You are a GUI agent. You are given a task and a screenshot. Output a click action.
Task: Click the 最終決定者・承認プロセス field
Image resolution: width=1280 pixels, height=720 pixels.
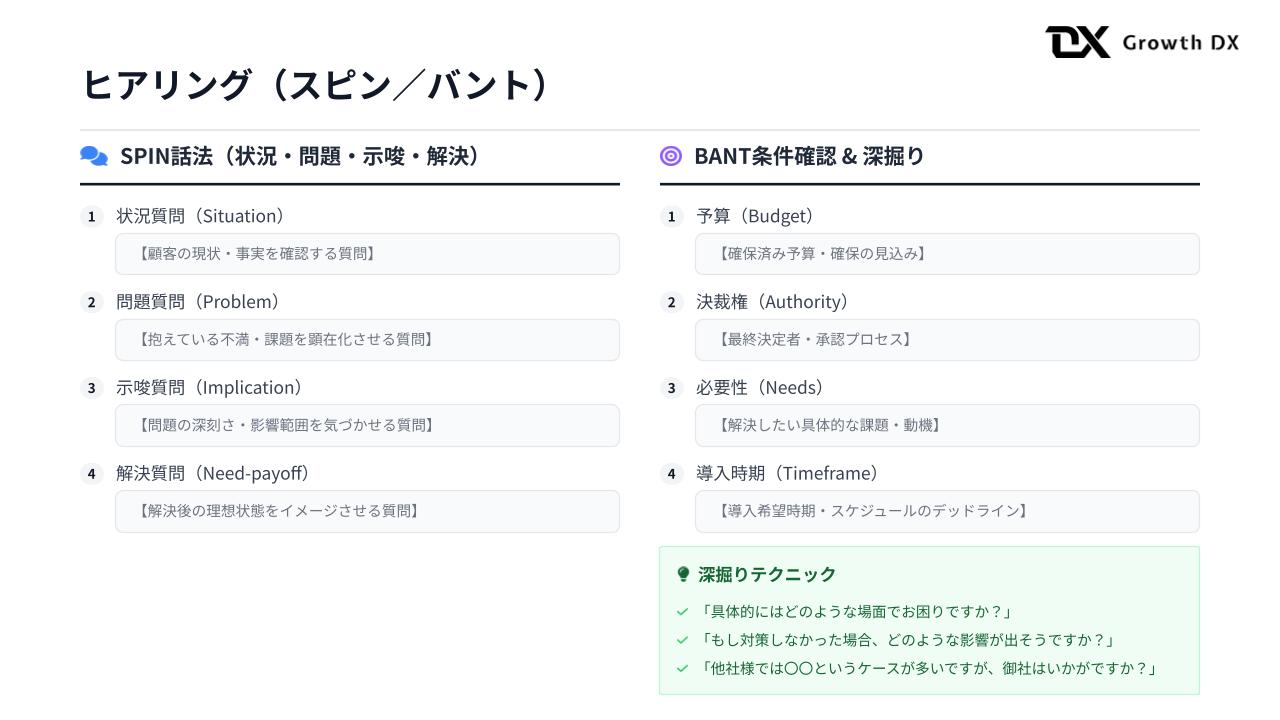tap(947, 340)
